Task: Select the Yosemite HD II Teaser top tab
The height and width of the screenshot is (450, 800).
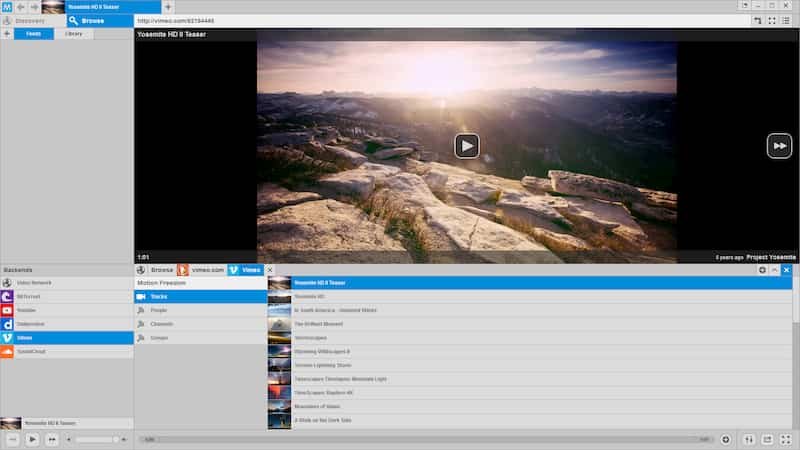Action: point(101,7)
